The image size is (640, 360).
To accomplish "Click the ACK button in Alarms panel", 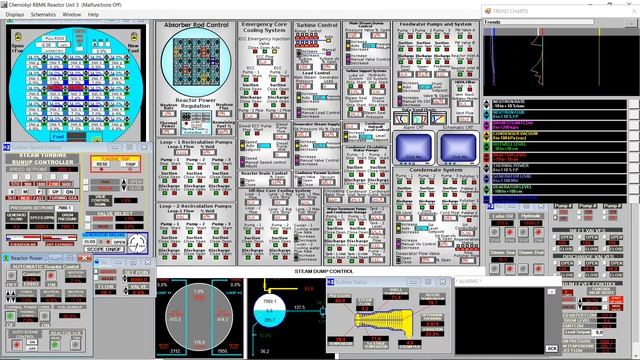I will coord(551,348).
